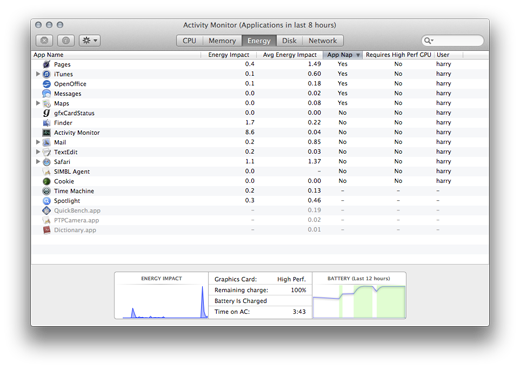
Task: Select the Time Machine row name
Action: coord(74,191)
